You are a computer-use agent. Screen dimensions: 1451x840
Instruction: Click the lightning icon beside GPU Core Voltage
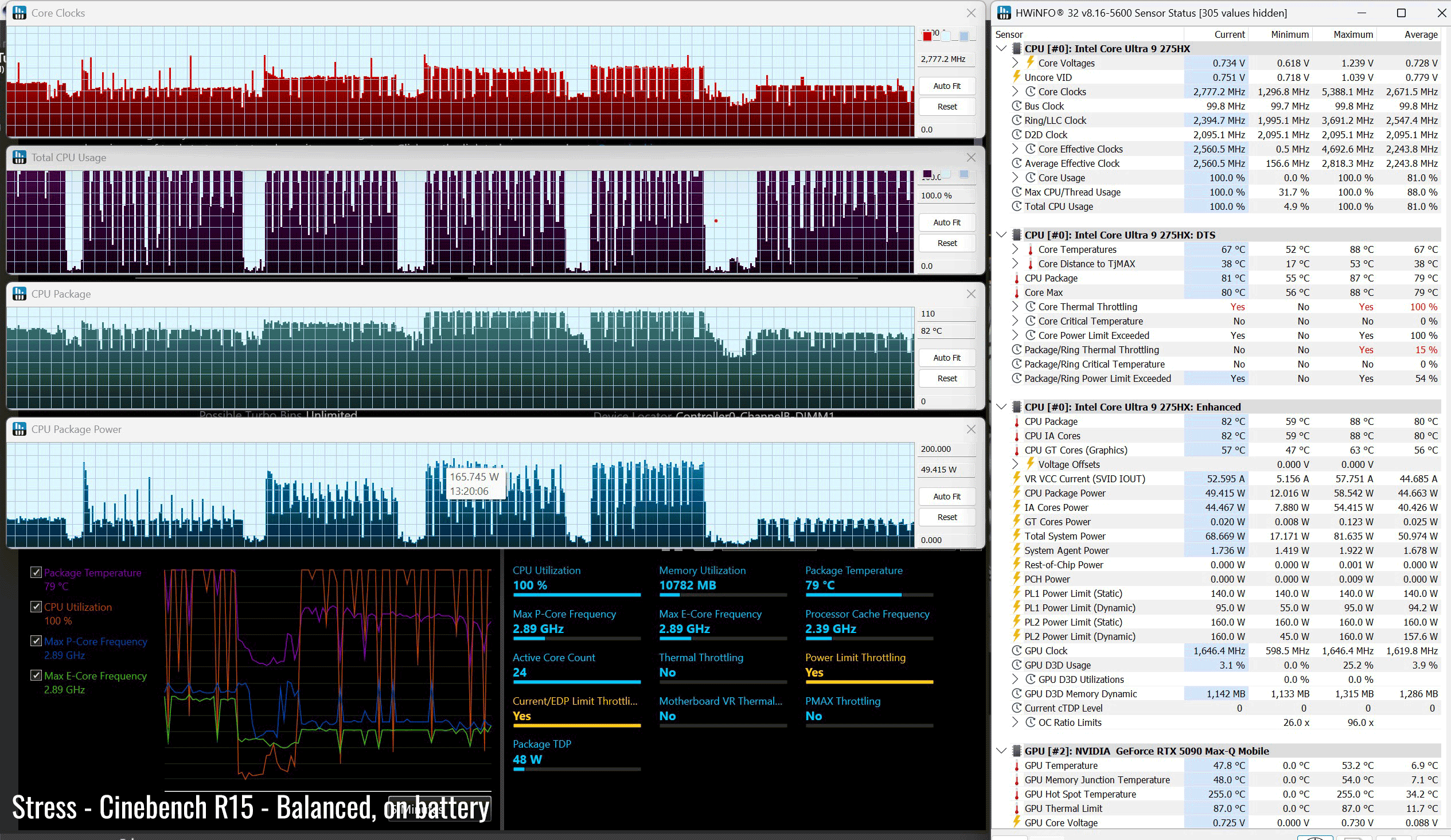1017,822
